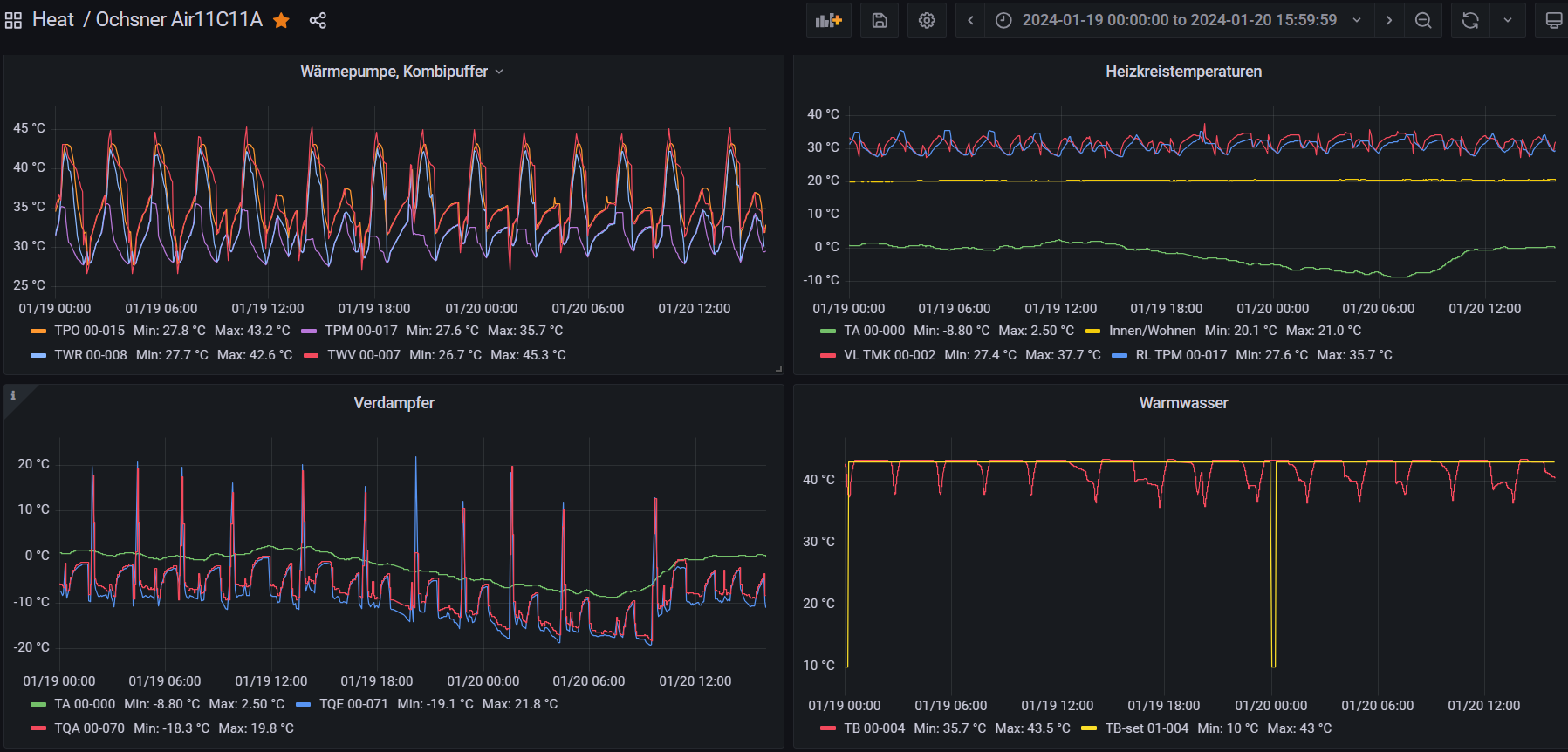The image size is (1568, 752).
Task: Open the Heat folder breadcrumb link
Action: pyautogui.click(x=52, y=20)
